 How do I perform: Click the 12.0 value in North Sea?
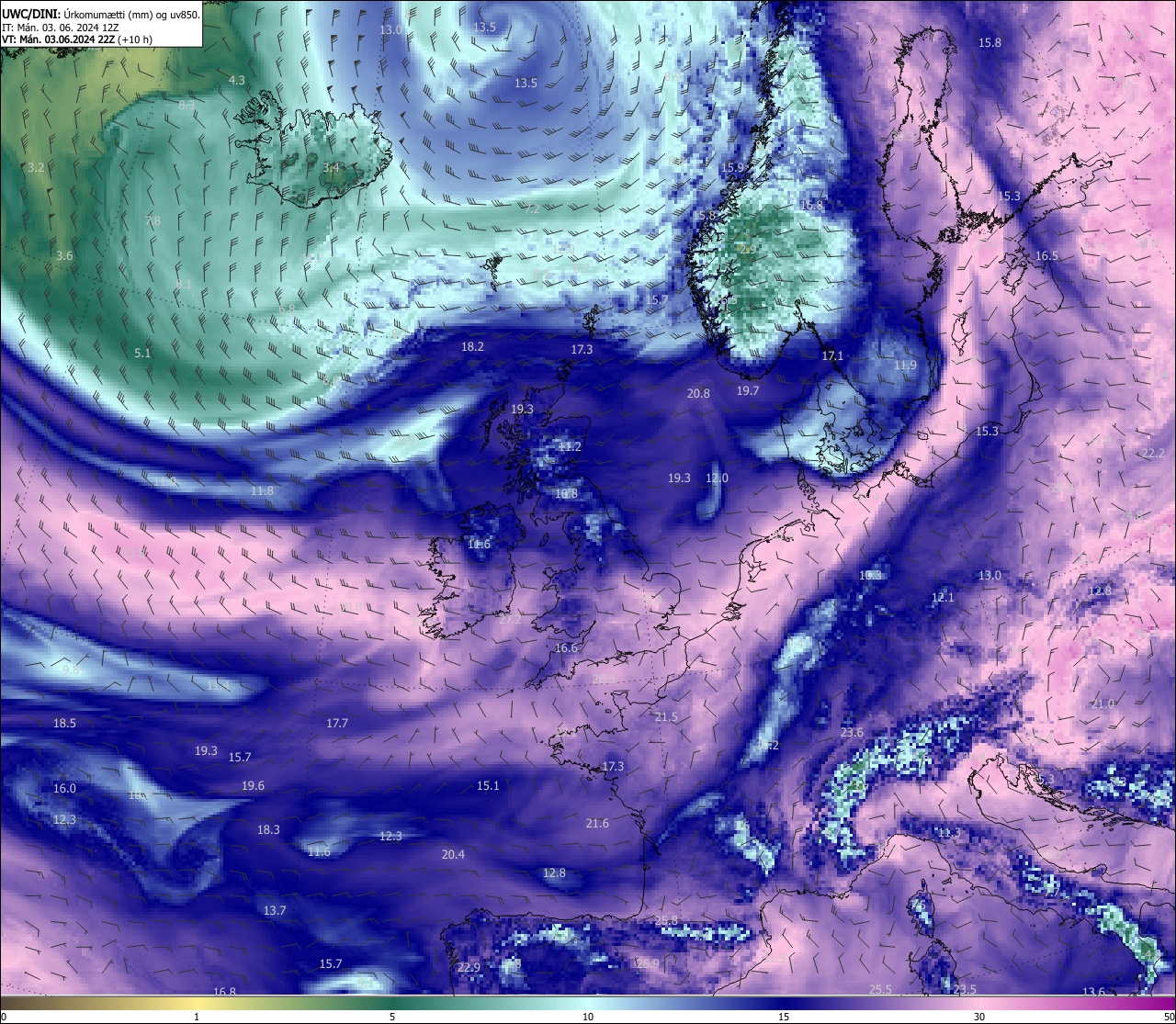pyautogui.click(x=717, y=478)
